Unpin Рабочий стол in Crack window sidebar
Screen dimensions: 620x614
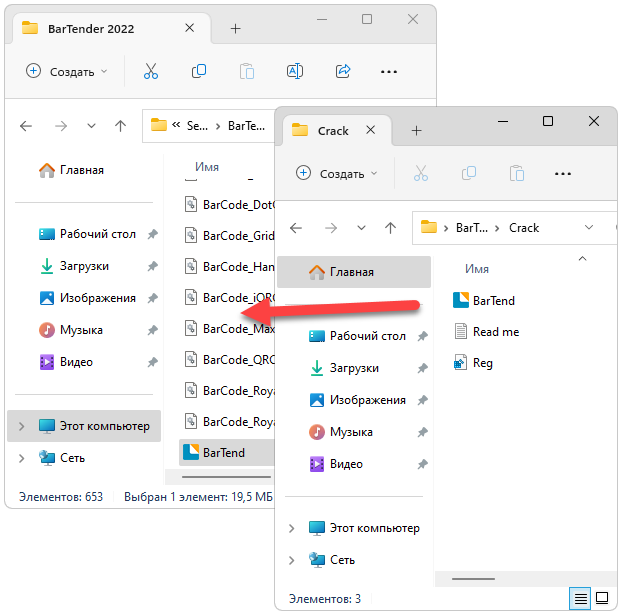pos(423,336)
